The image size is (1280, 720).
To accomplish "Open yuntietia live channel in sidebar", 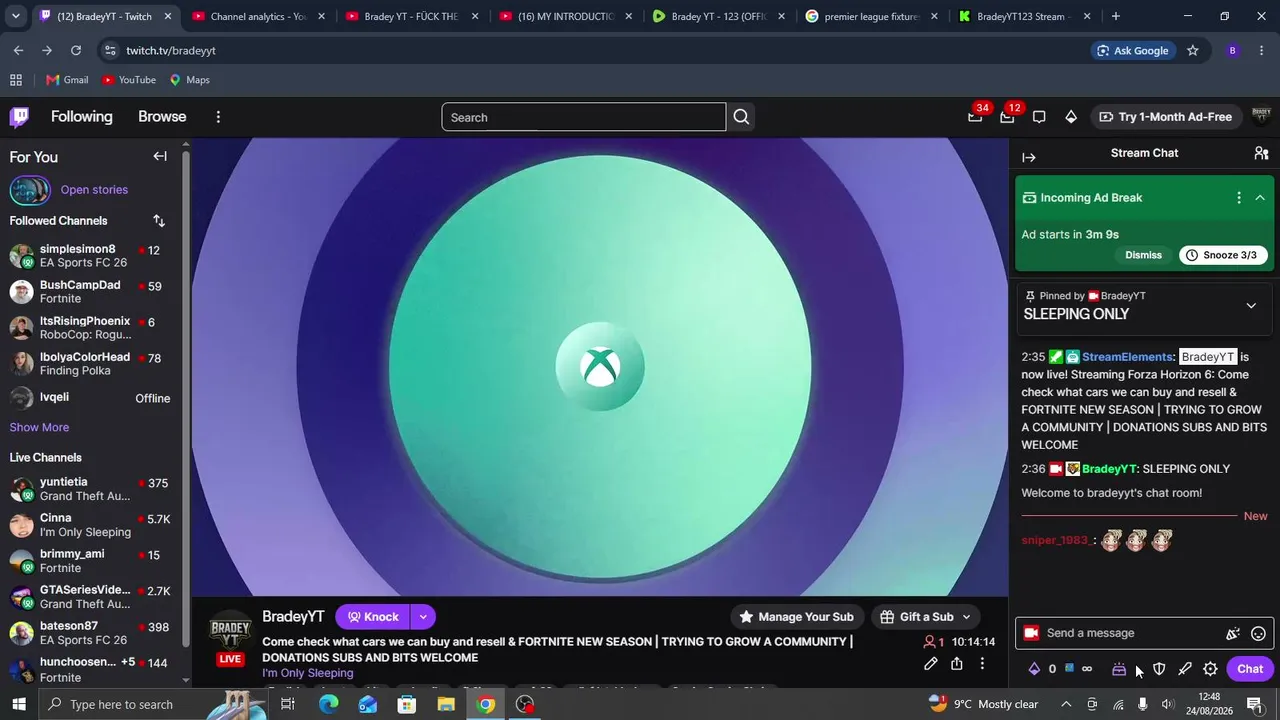I will (x=90, y=489).
